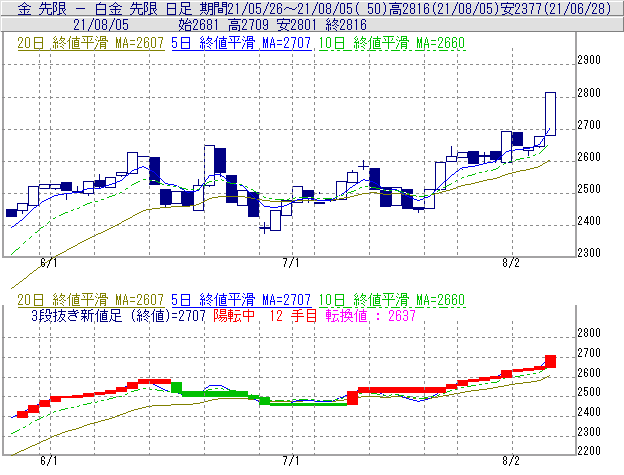Click the 2200 axis label in lower chart

[x=589, y=451]
